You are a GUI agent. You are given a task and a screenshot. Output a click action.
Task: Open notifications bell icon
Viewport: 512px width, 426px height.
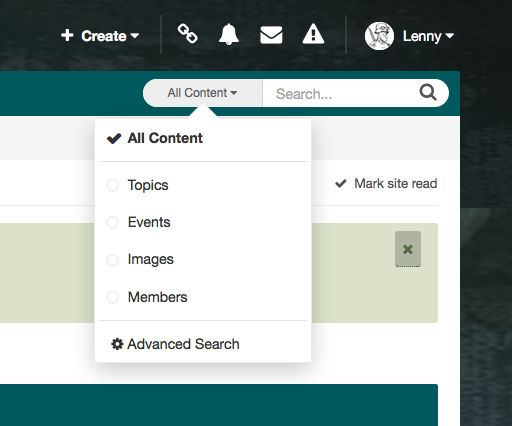(229, 34)
